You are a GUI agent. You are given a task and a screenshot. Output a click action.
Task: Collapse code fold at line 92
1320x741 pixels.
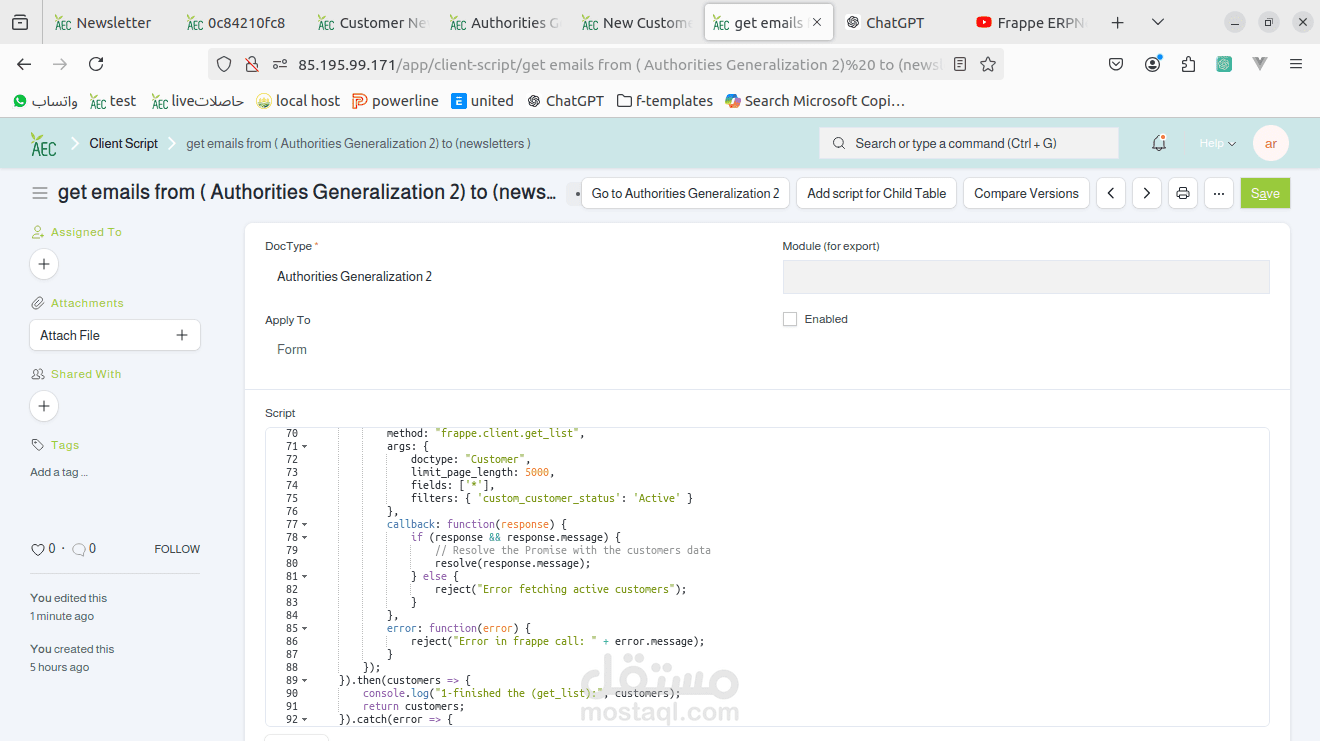point(304,720)
